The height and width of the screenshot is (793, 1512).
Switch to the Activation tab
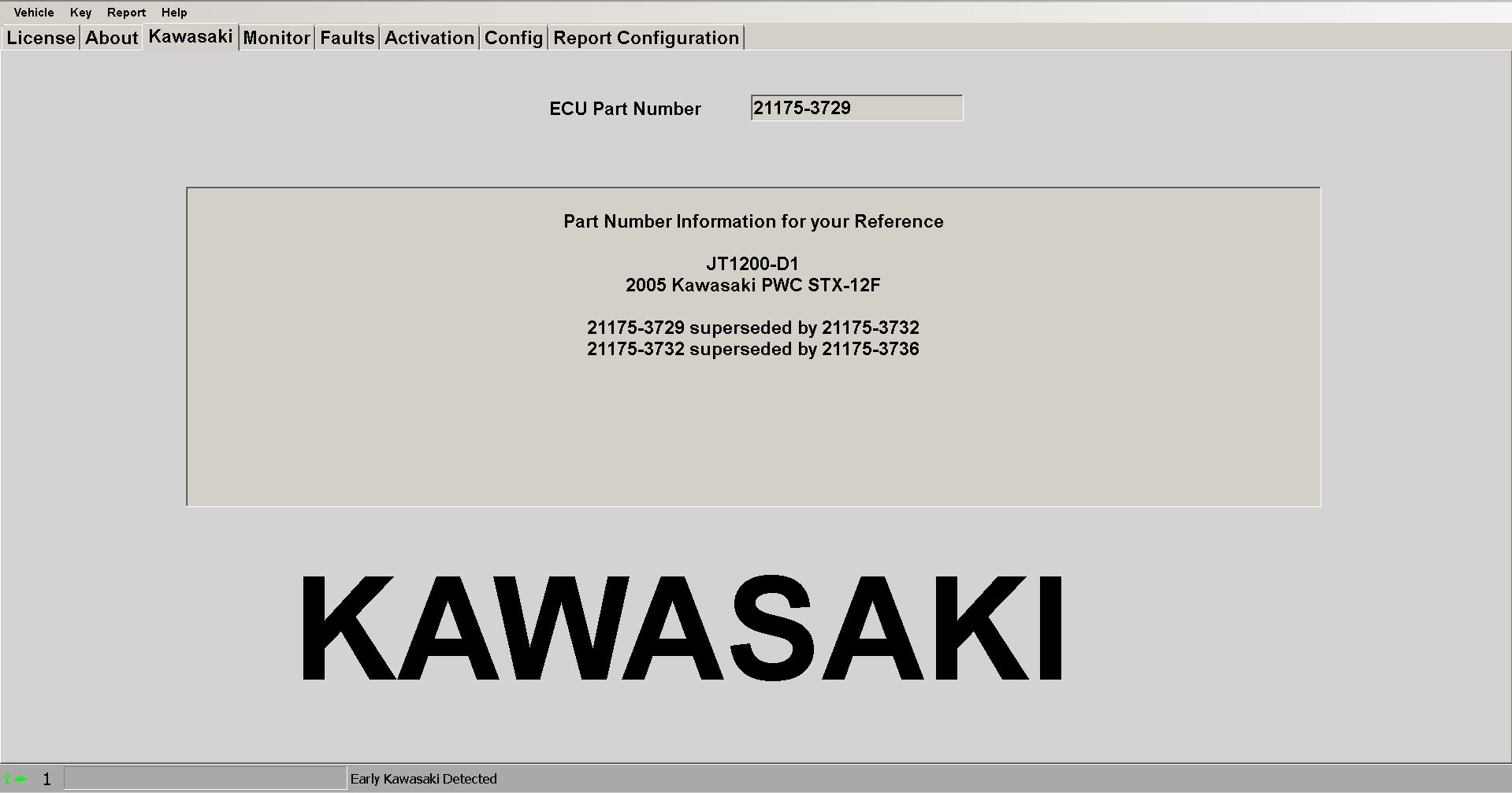(429, 38)
